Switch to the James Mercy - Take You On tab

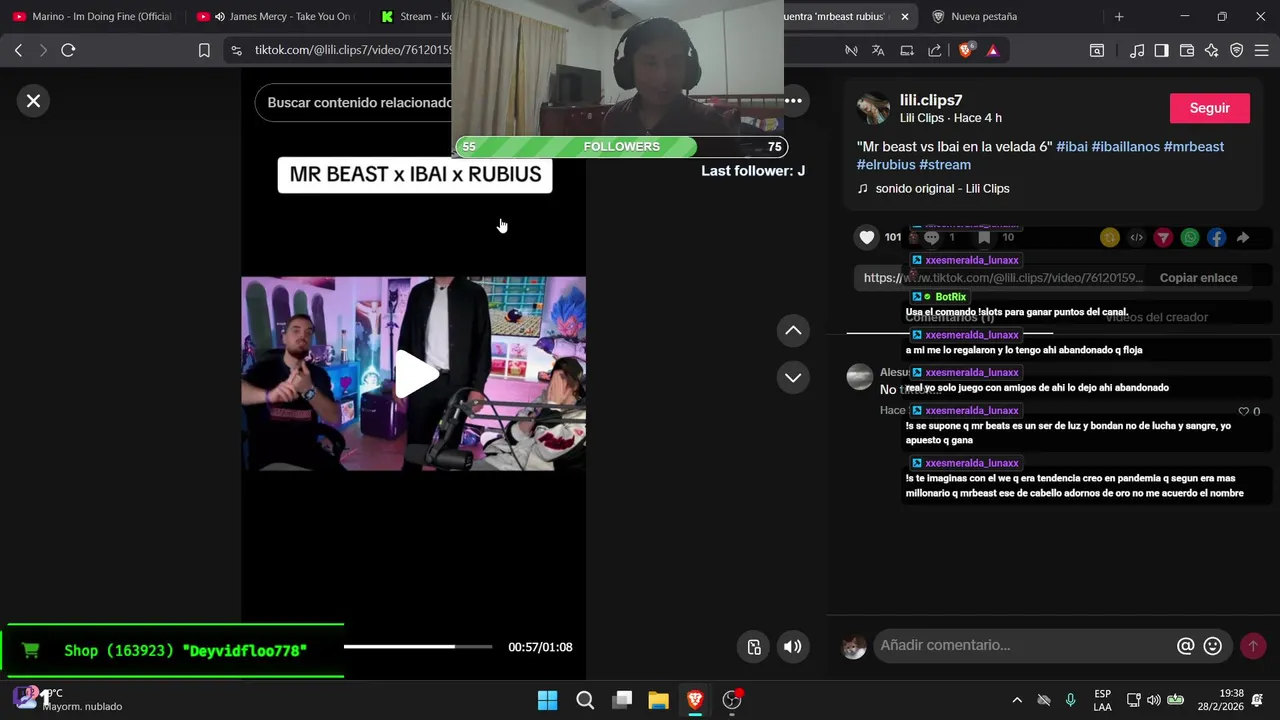[x=278, y=16]
